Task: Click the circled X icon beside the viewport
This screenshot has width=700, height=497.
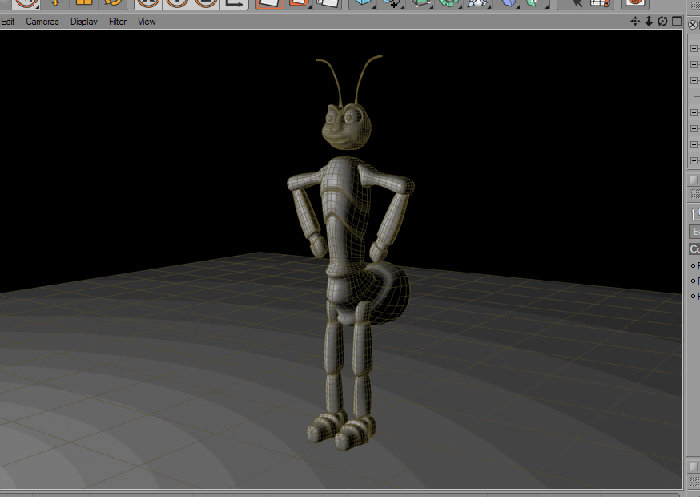Action: point(693,25)
